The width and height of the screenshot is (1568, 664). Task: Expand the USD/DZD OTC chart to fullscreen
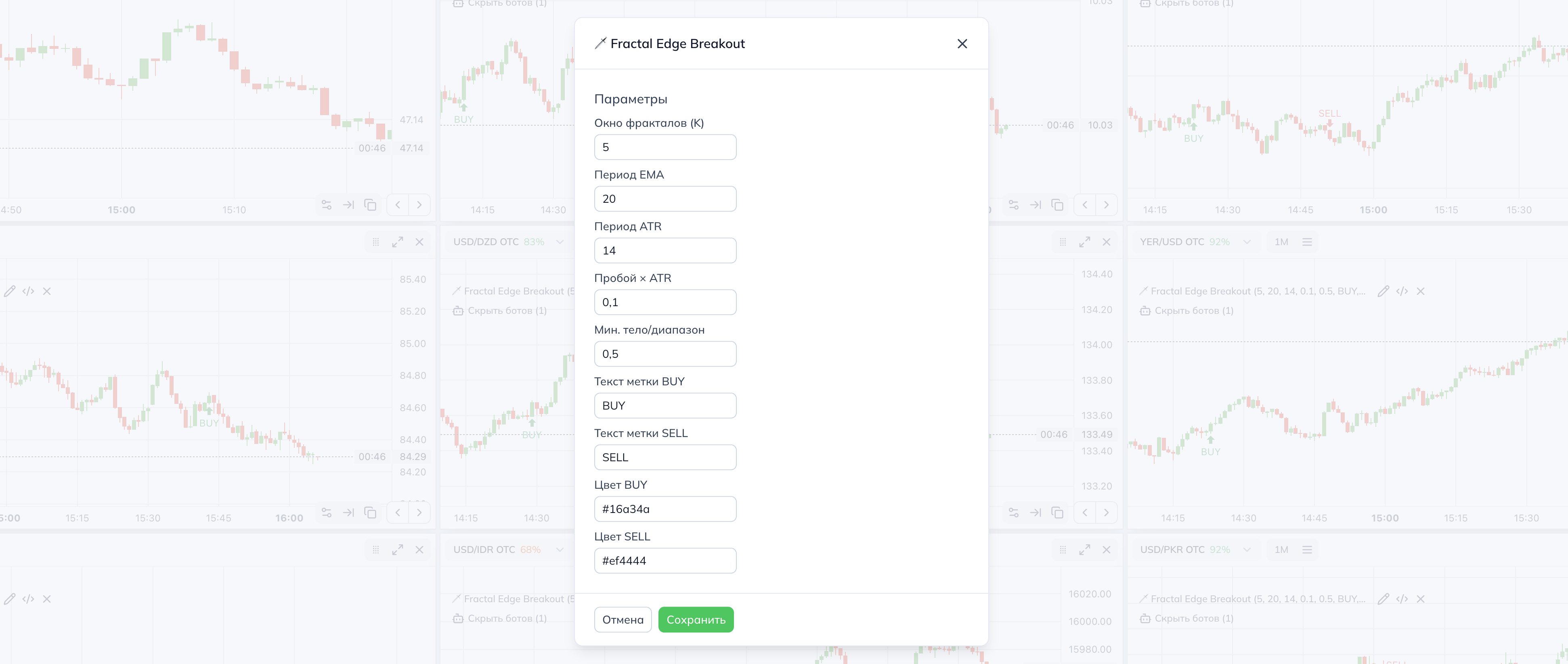point(1085,242)
